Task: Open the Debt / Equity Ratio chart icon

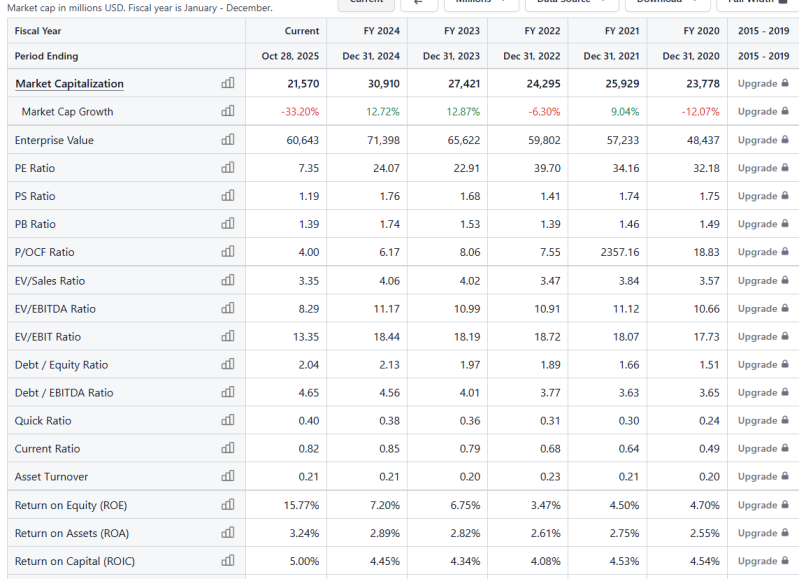Action: 227,365
